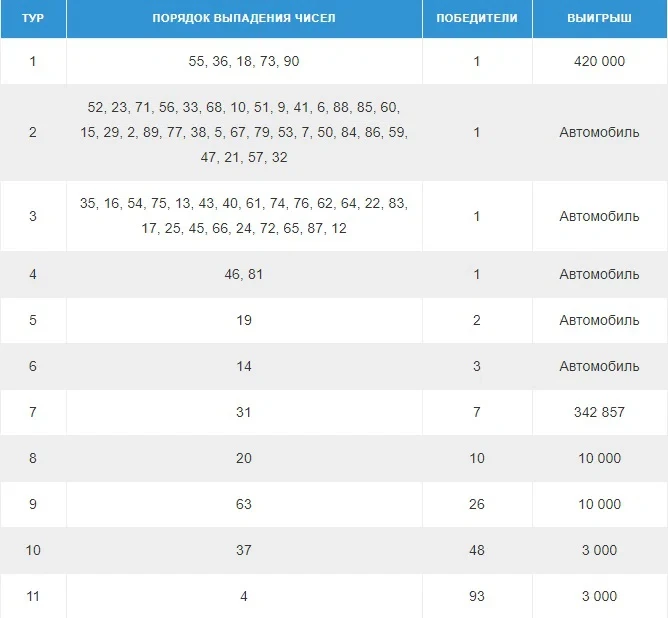Click round number 10 in ТУР column

(33, 550)
